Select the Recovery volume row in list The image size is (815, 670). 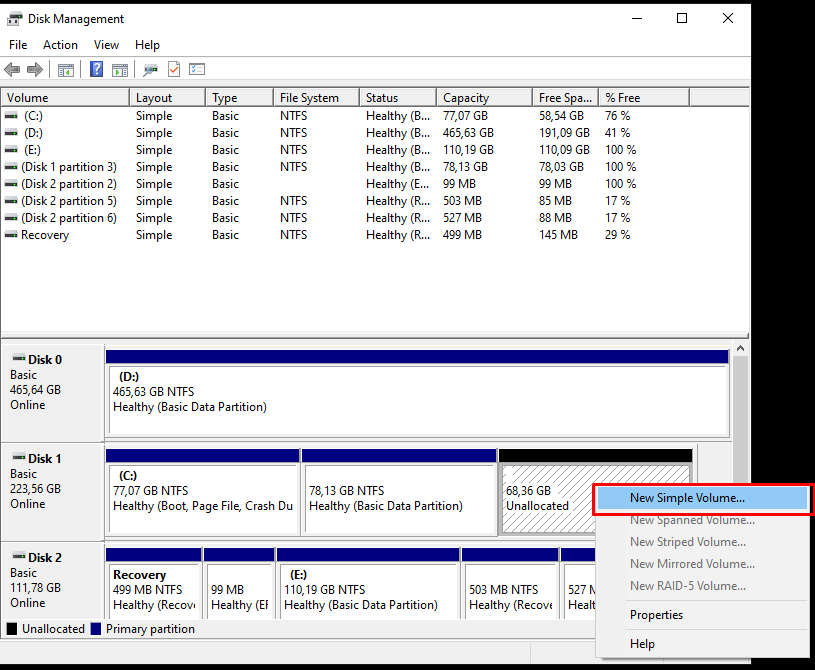(x=45, y=235)
